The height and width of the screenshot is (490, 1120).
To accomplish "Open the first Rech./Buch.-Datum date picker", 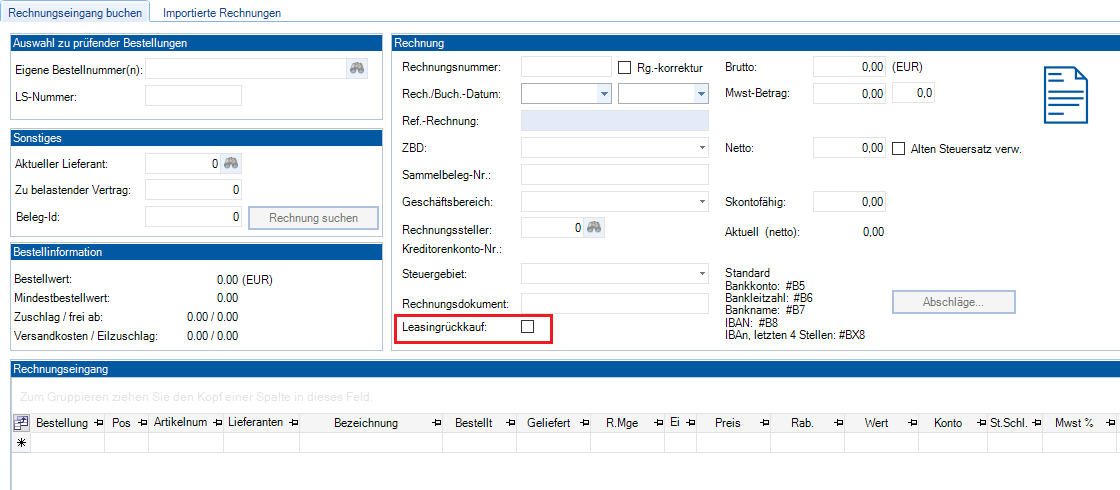I will pos(603,94).
